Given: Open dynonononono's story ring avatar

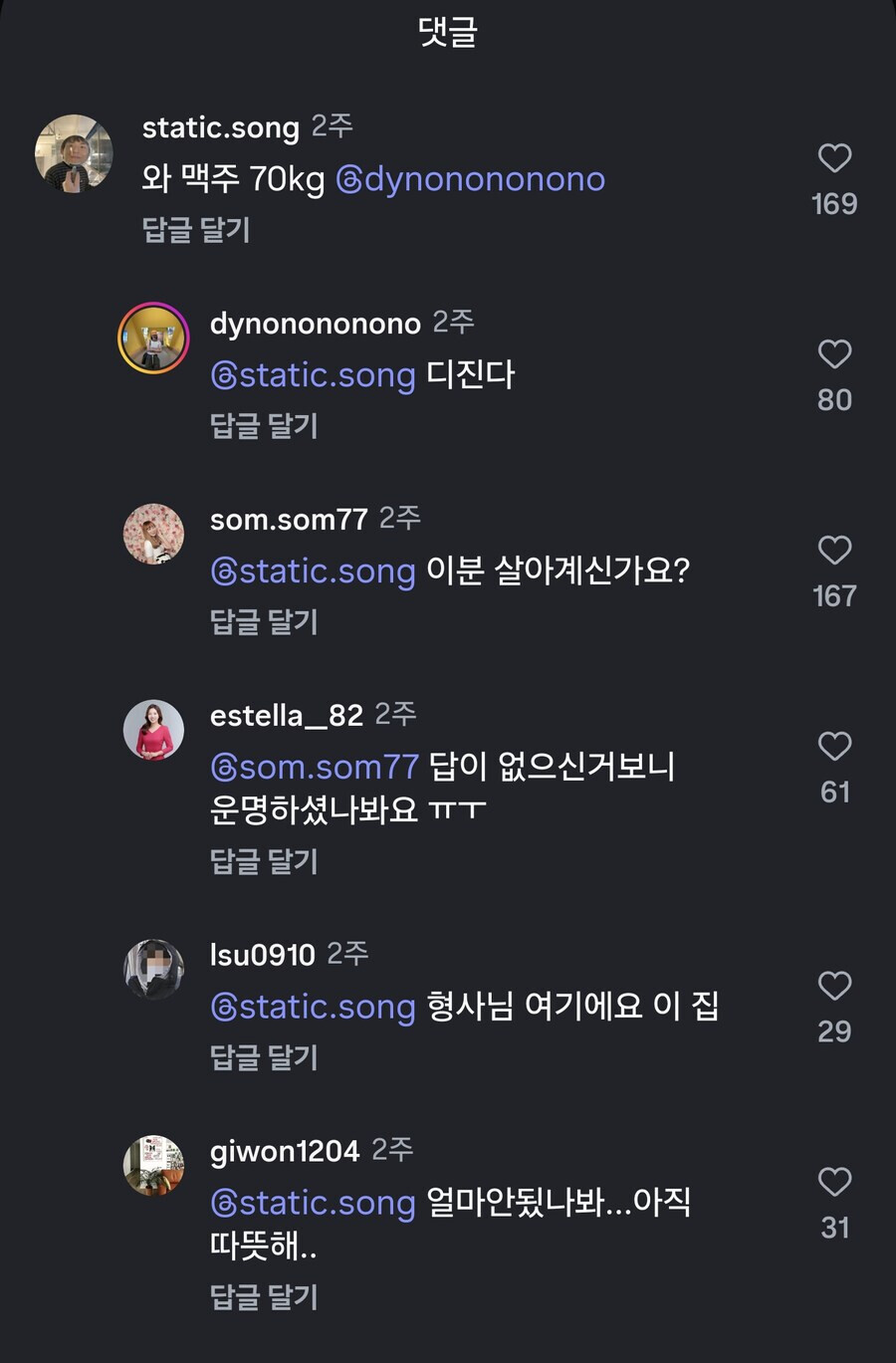Looking at the screenshot, I should pos(153,339).
